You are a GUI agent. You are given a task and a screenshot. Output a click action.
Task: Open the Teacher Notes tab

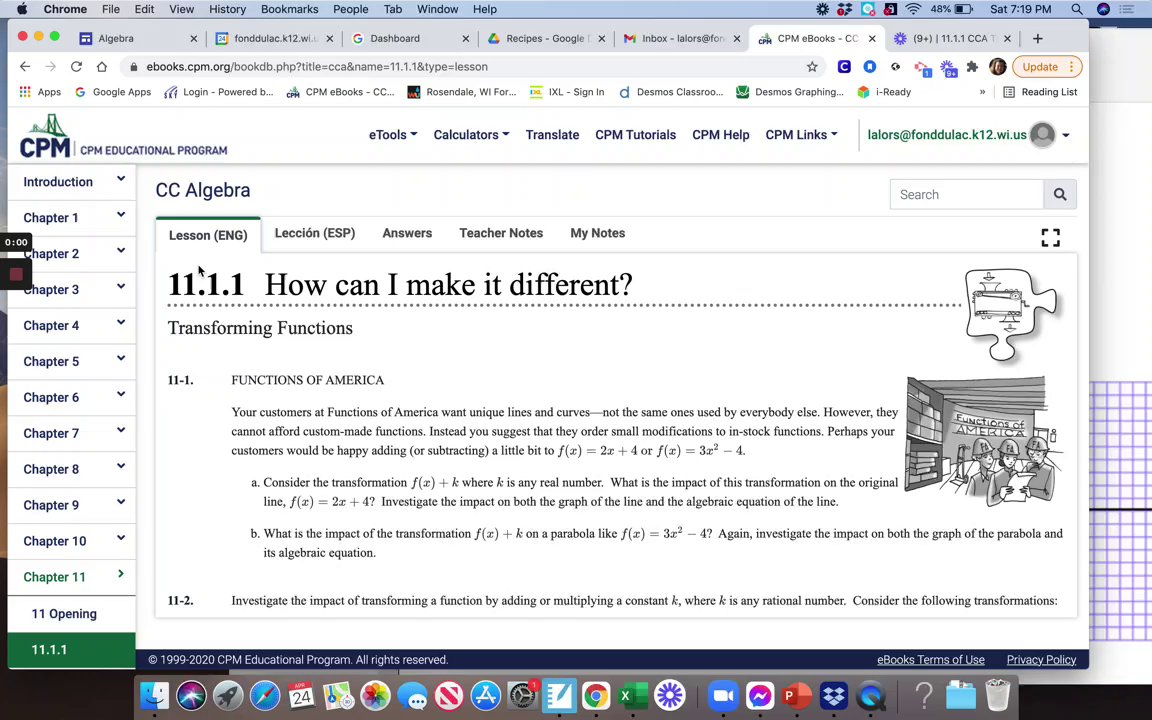pos(501,233)
